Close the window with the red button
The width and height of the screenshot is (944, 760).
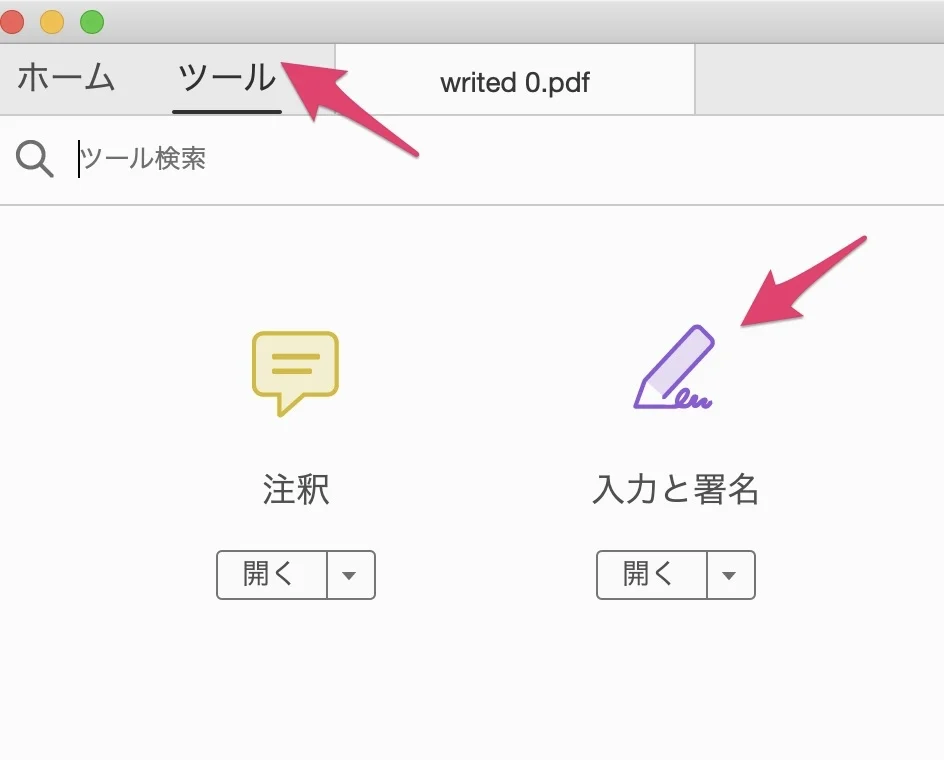[11, 22]
